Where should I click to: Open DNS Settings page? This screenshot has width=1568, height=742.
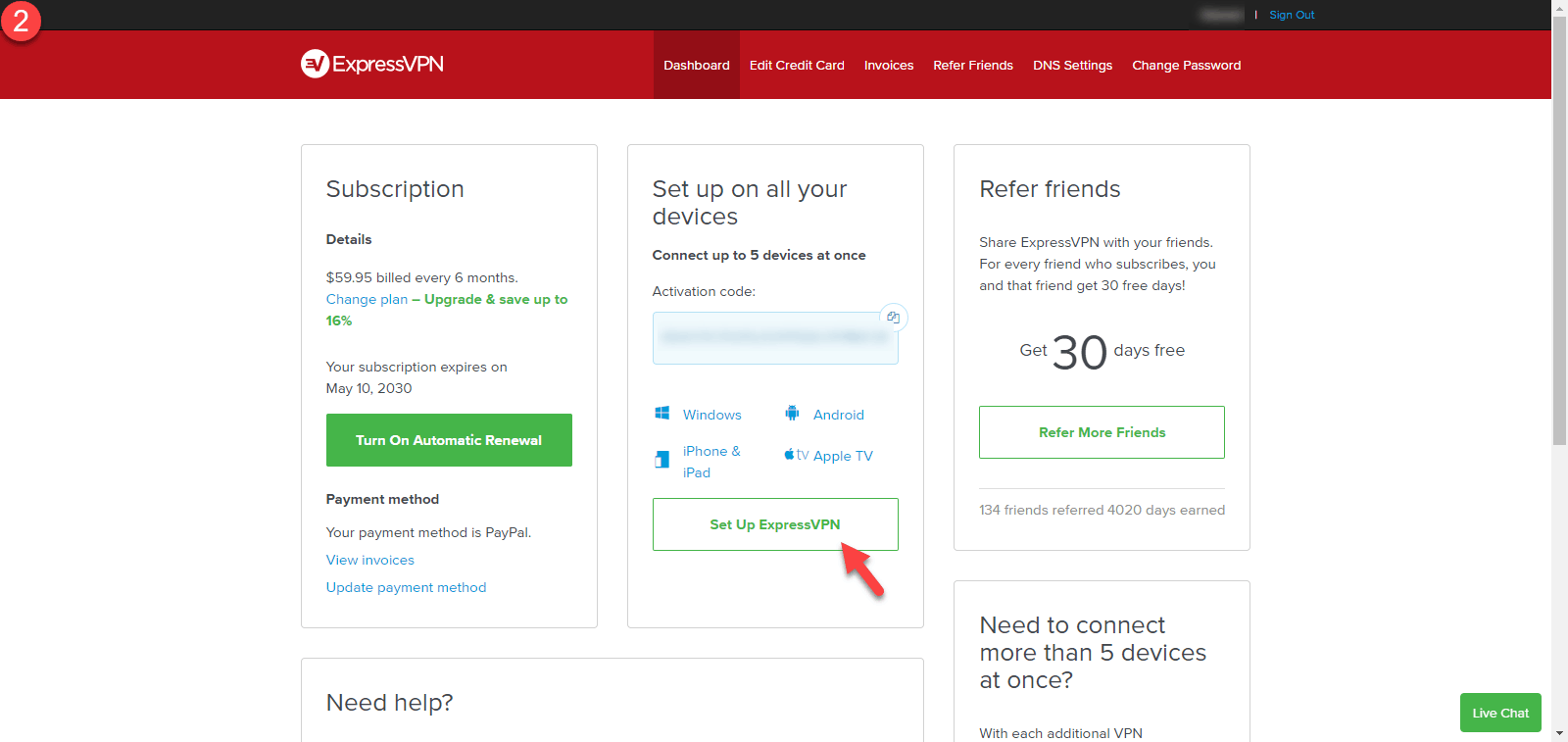point(1072,66)
